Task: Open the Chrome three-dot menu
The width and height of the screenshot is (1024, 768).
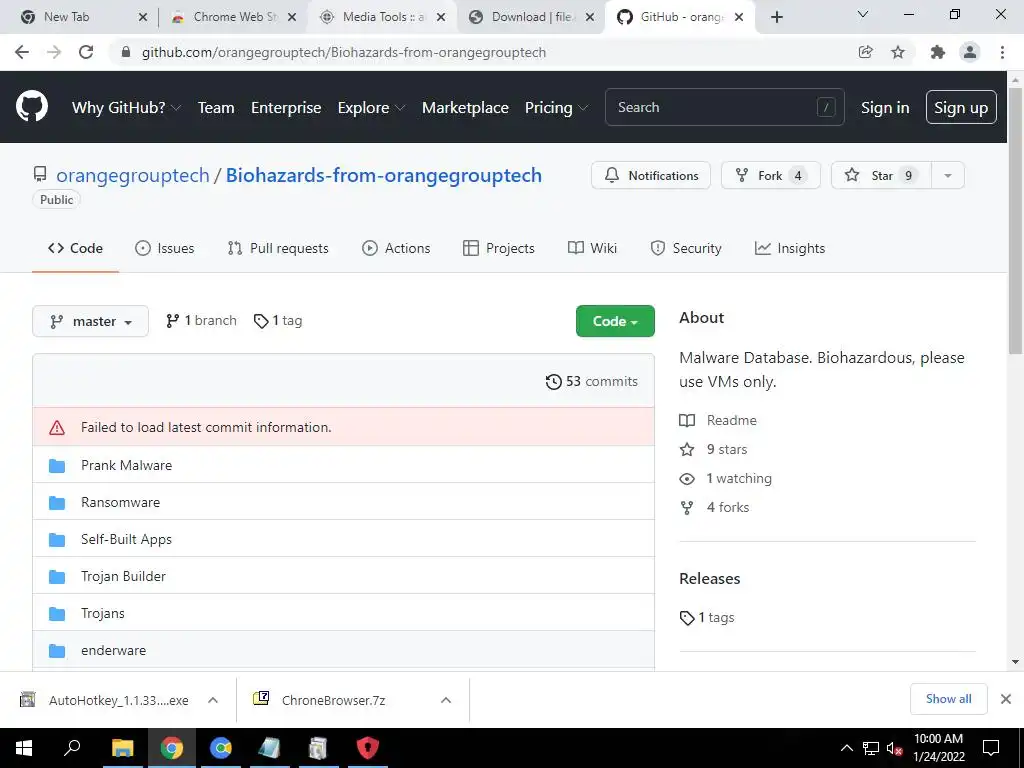Action: coord(1002,52)
